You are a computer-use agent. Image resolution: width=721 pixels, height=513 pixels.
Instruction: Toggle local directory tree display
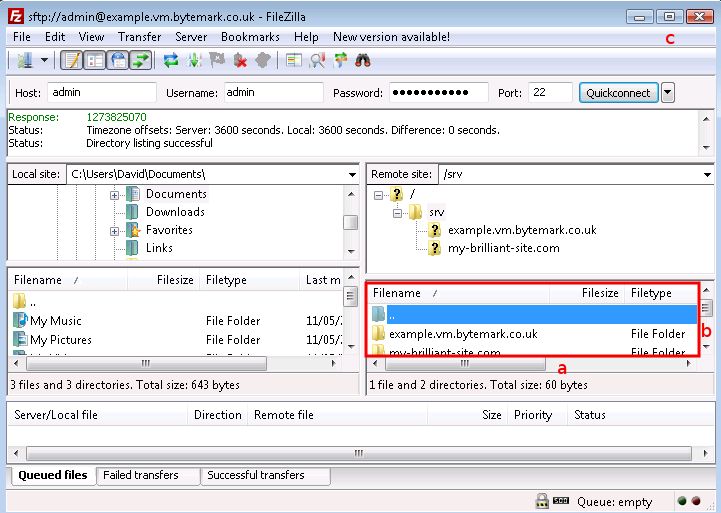[x=95, y=60]
